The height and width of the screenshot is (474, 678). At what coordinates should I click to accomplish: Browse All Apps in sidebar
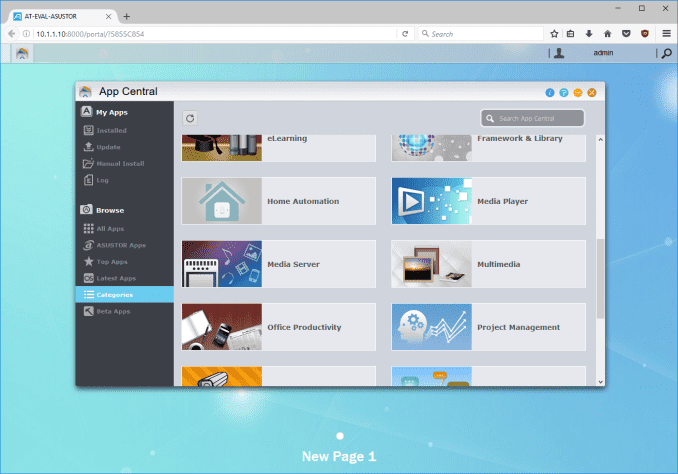coord(109,229)
